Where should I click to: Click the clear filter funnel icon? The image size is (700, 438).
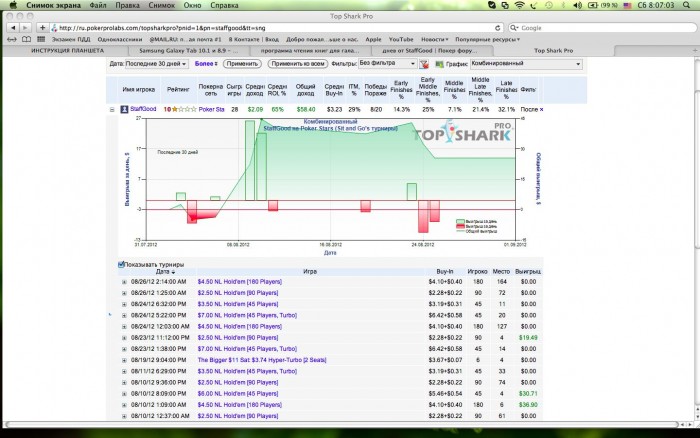pyautogui.click(x=424, y=64)
